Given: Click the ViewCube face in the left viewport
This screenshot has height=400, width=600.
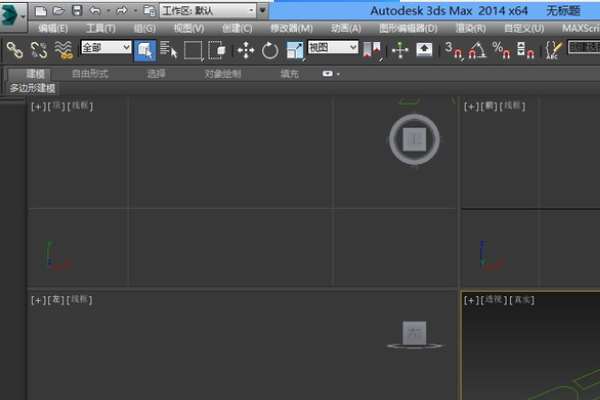Looking at the screenshot, I should click(x=414, y=333).
